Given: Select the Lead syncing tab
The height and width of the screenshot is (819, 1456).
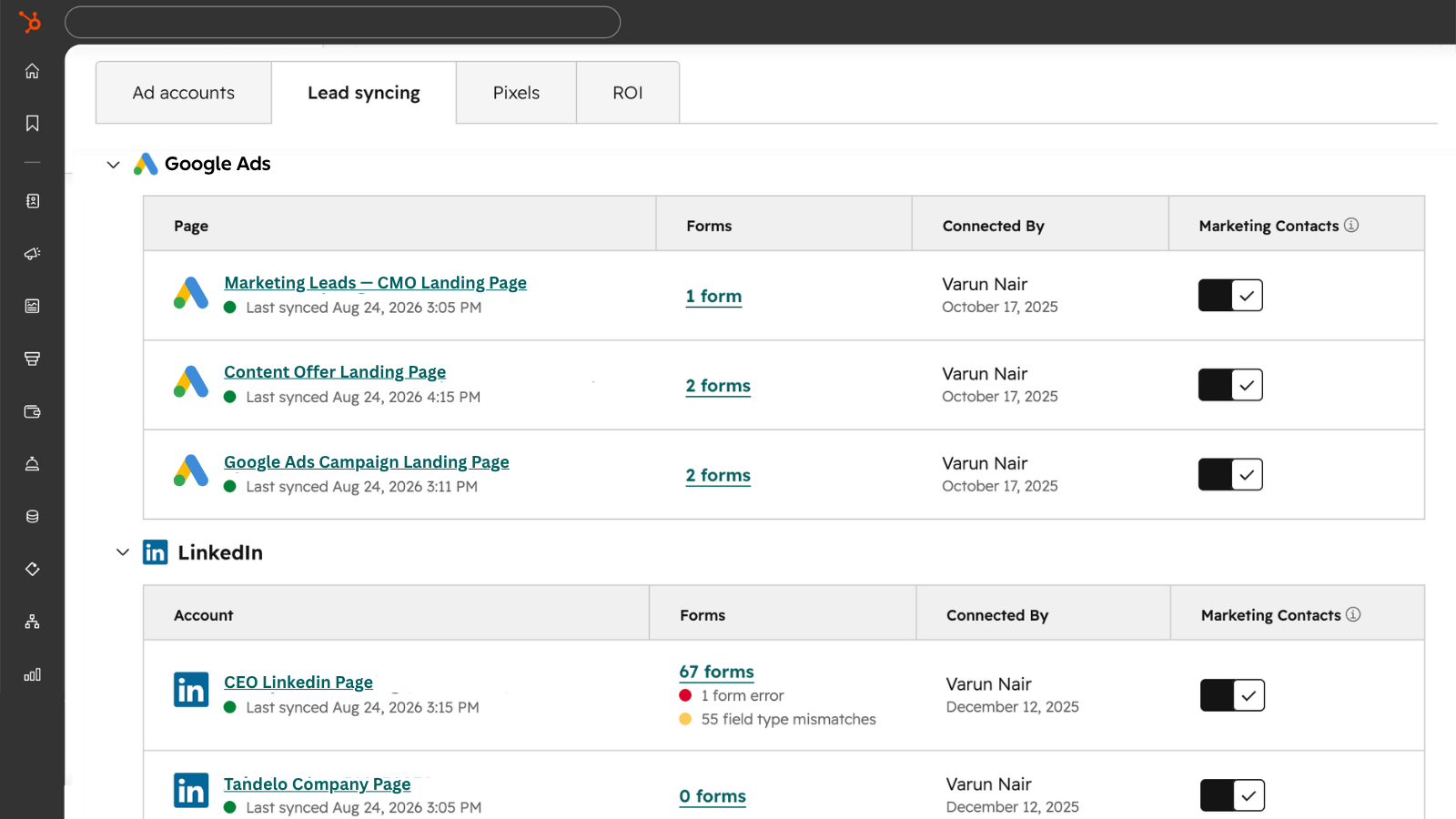Looking at the screenshot, I should [x=364, y=93].
